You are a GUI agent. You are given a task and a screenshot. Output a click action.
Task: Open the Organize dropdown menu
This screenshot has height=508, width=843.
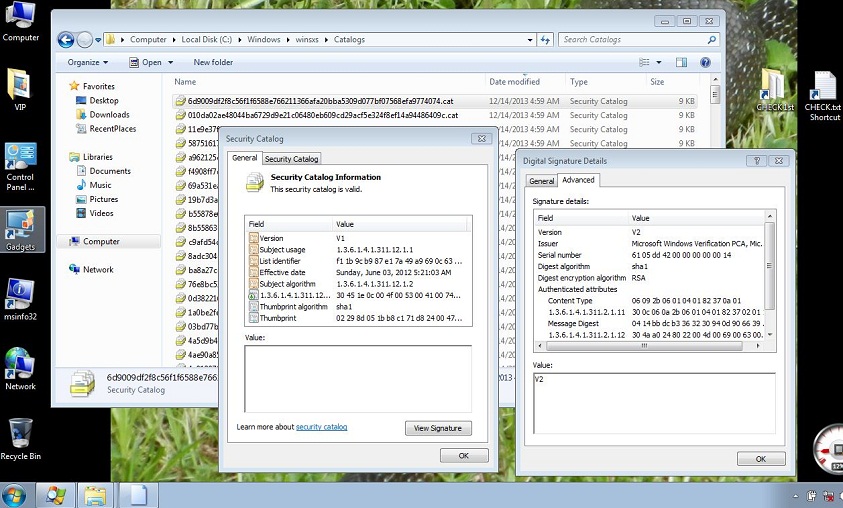click(88, 62)
